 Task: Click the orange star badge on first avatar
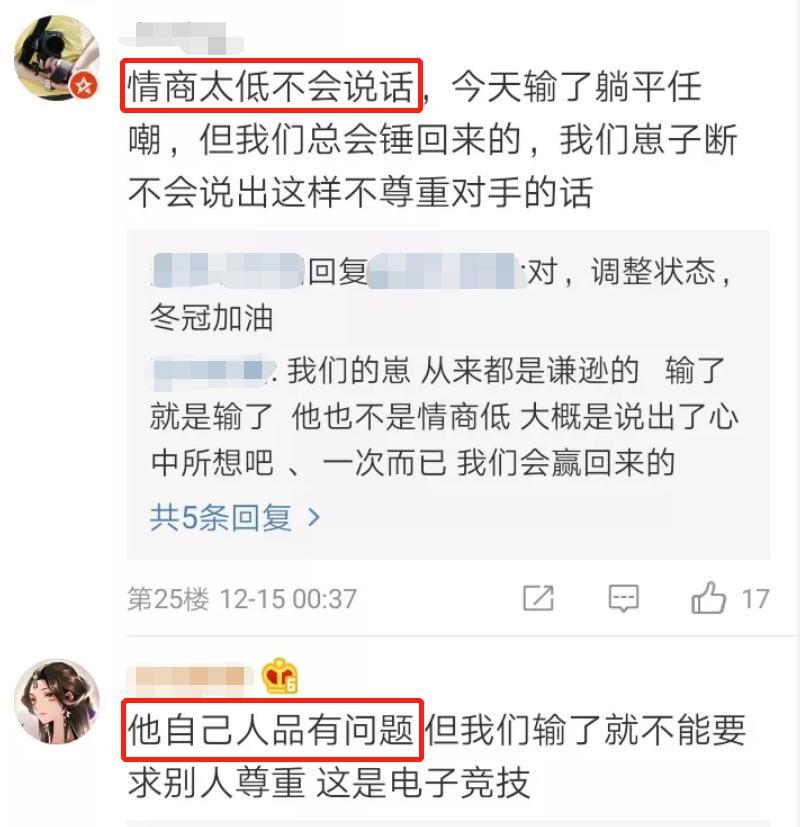point(84,85)
